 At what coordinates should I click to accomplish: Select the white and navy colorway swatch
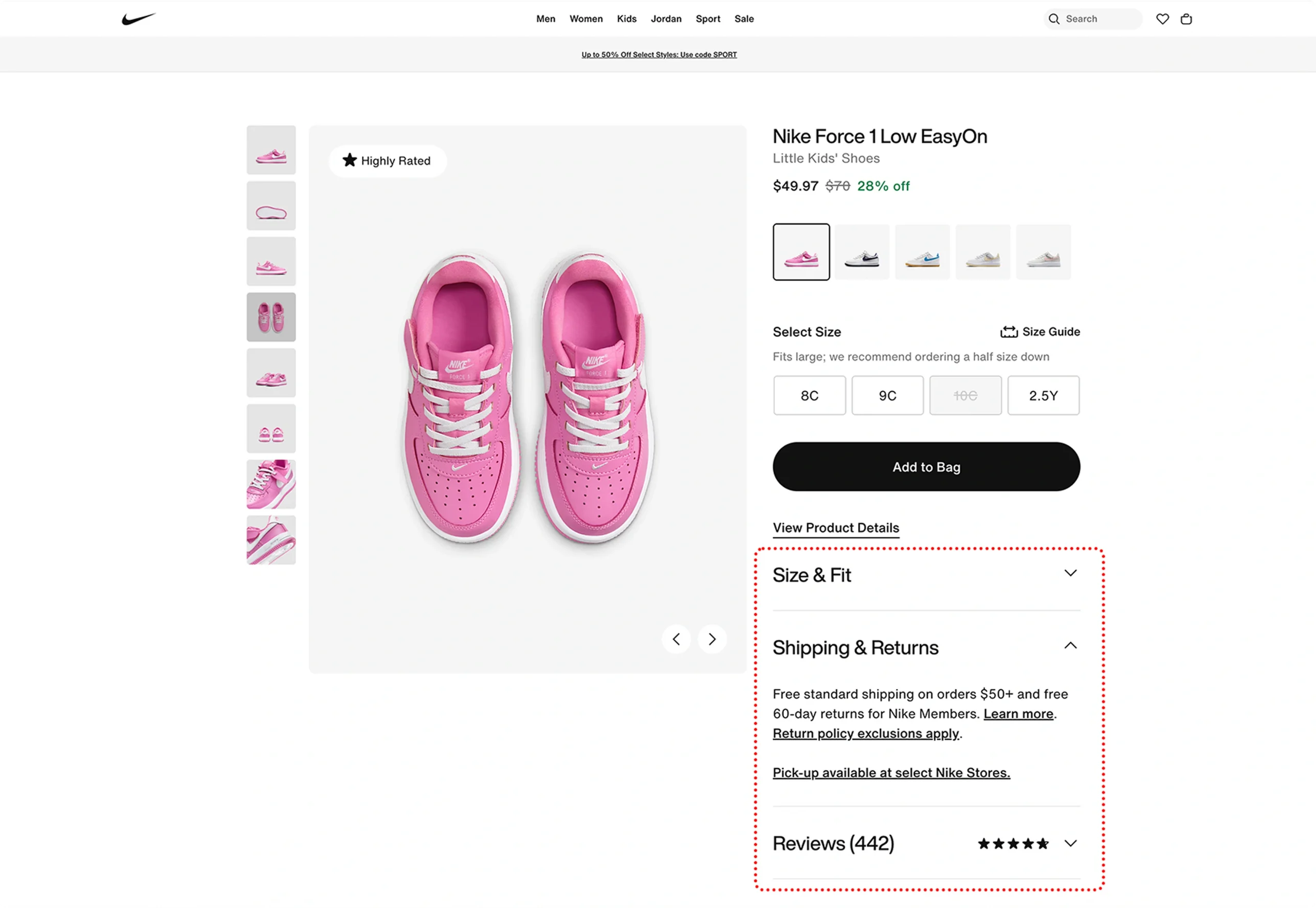click(x=862, y=252)
